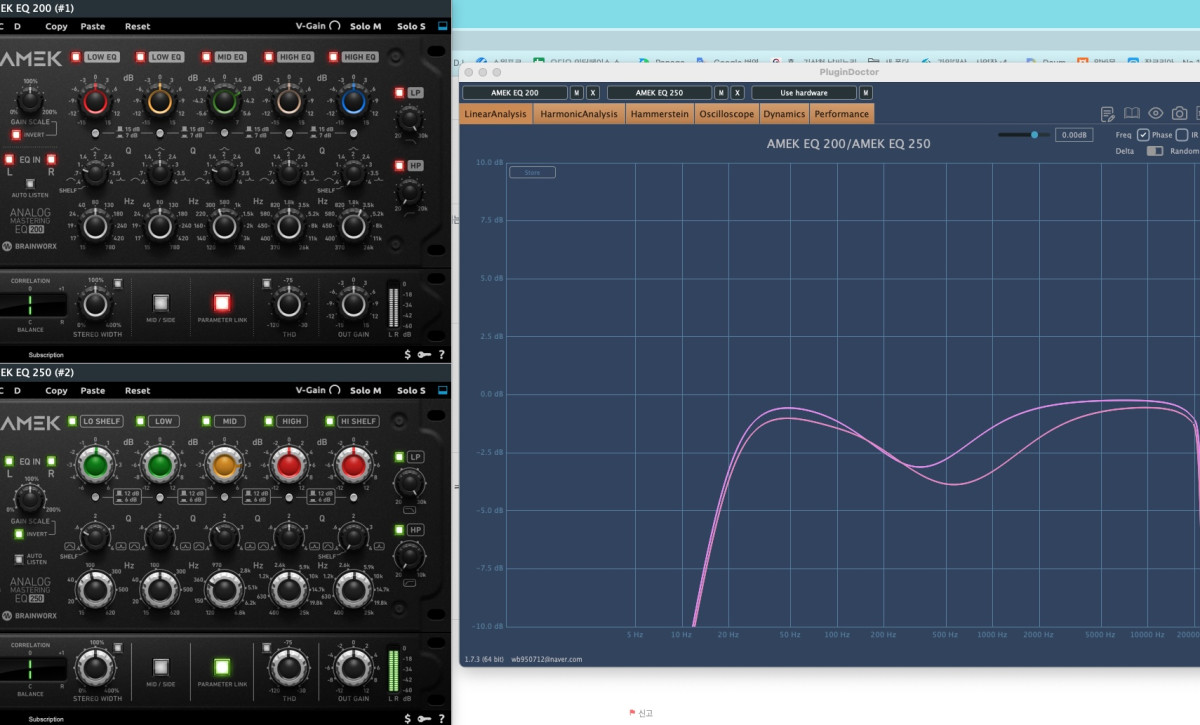Viewport: 1200px width, 725px height.
Task: Open the AMEK EQ 250 plugin slot selector
Action: [659, 93]
